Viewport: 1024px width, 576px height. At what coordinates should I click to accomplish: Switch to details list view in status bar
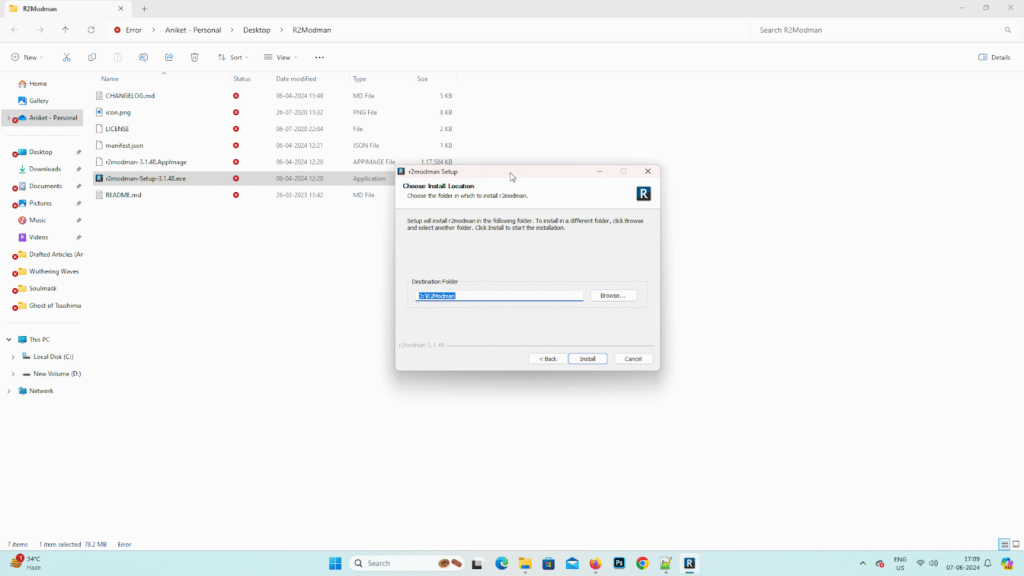pos(1004,544)
